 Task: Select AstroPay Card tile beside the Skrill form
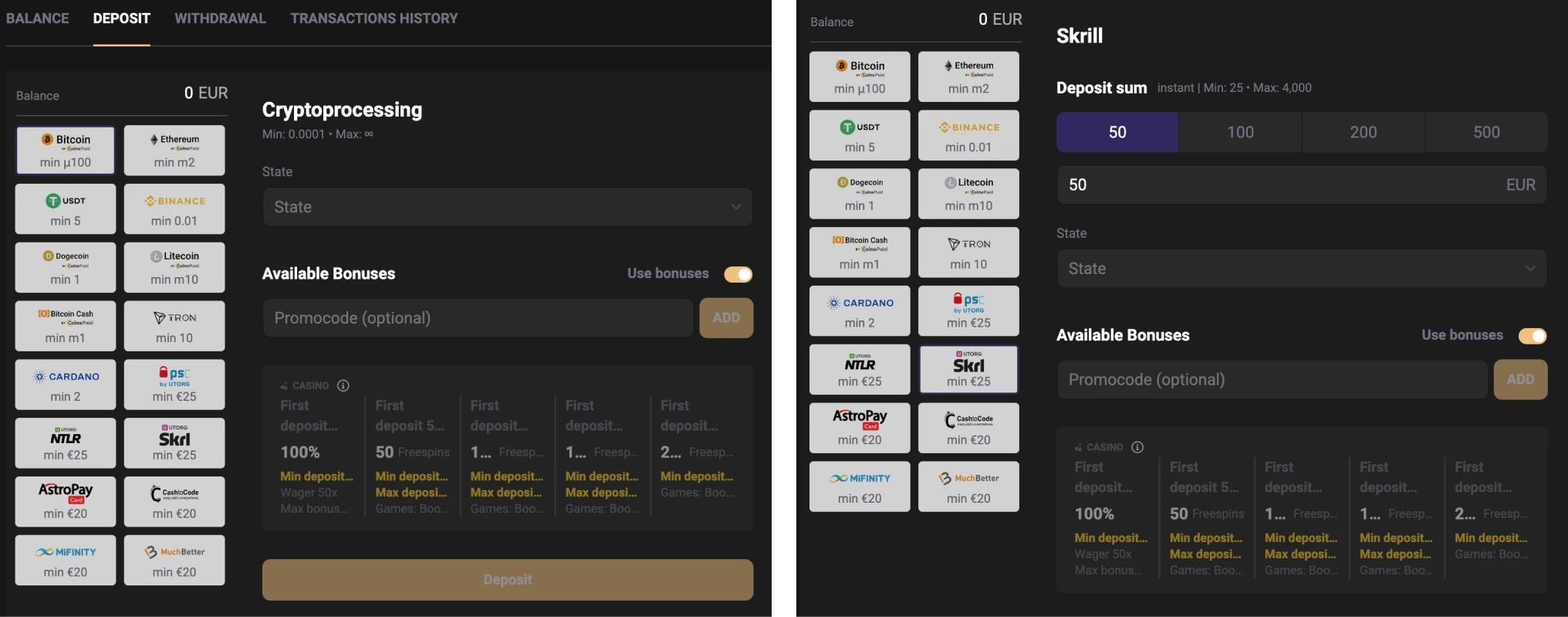point(860,428)
